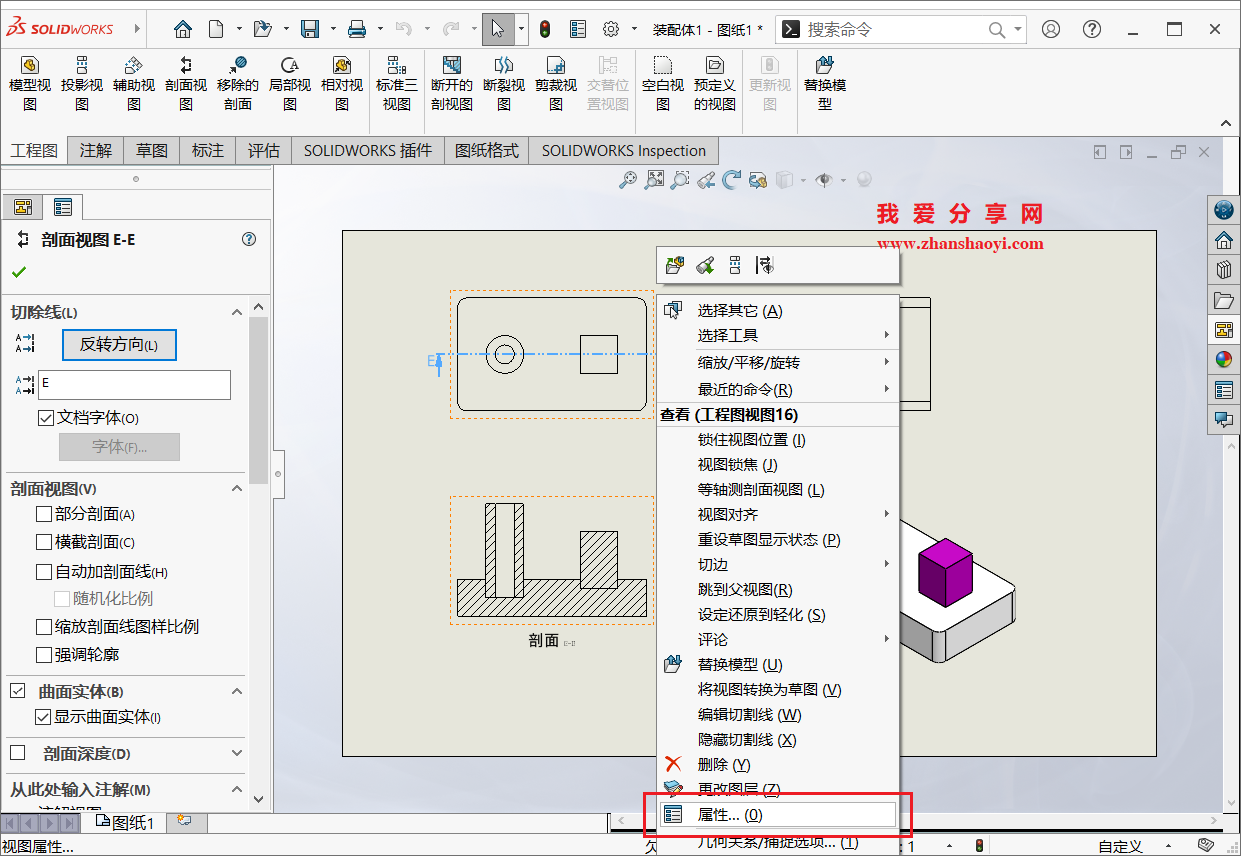This screenshot has width=1241, height=856.
Task: Click the Predefined View (预定义的视图) tool
Action: pyautogui.click(x=715, y=83)
